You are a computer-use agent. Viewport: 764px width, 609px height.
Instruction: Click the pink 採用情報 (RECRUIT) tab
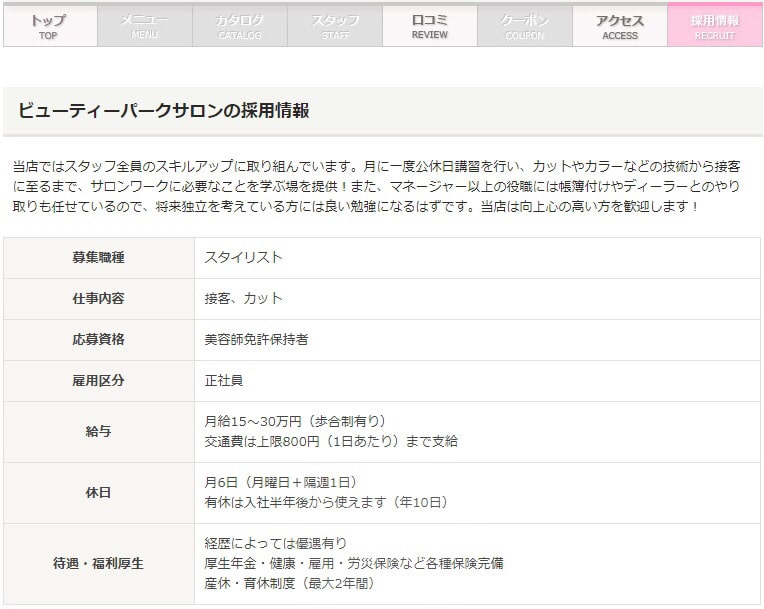(714, 26)
